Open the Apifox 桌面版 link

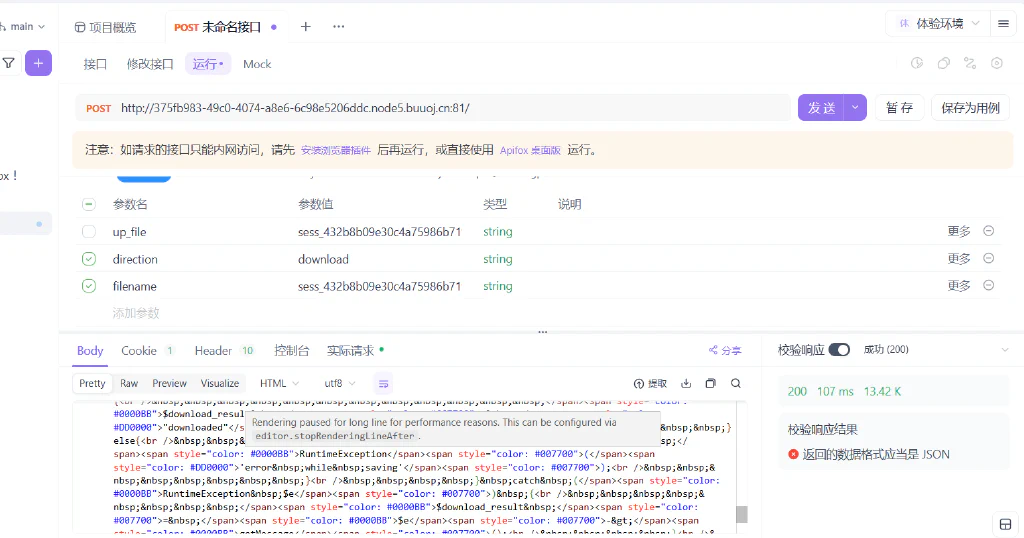point(530,150)
